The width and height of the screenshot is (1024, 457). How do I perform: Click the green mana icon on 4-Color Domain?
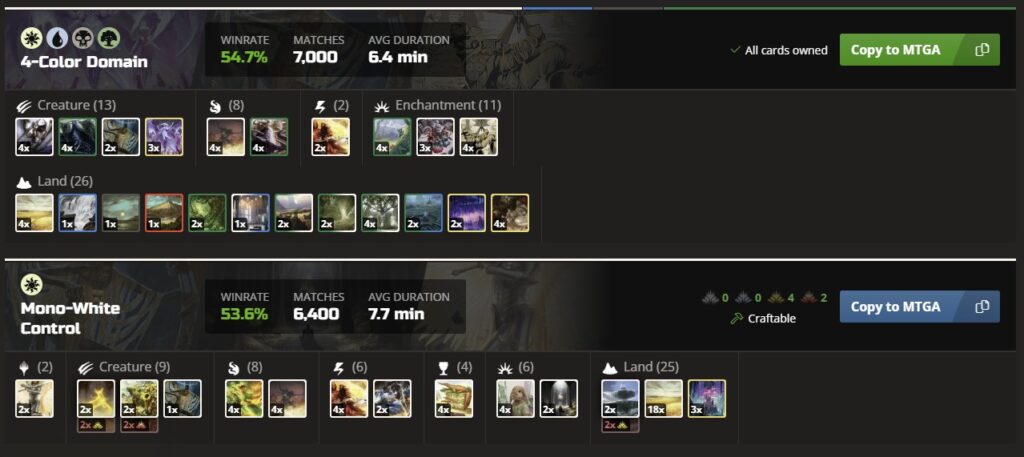pos(108,39)
